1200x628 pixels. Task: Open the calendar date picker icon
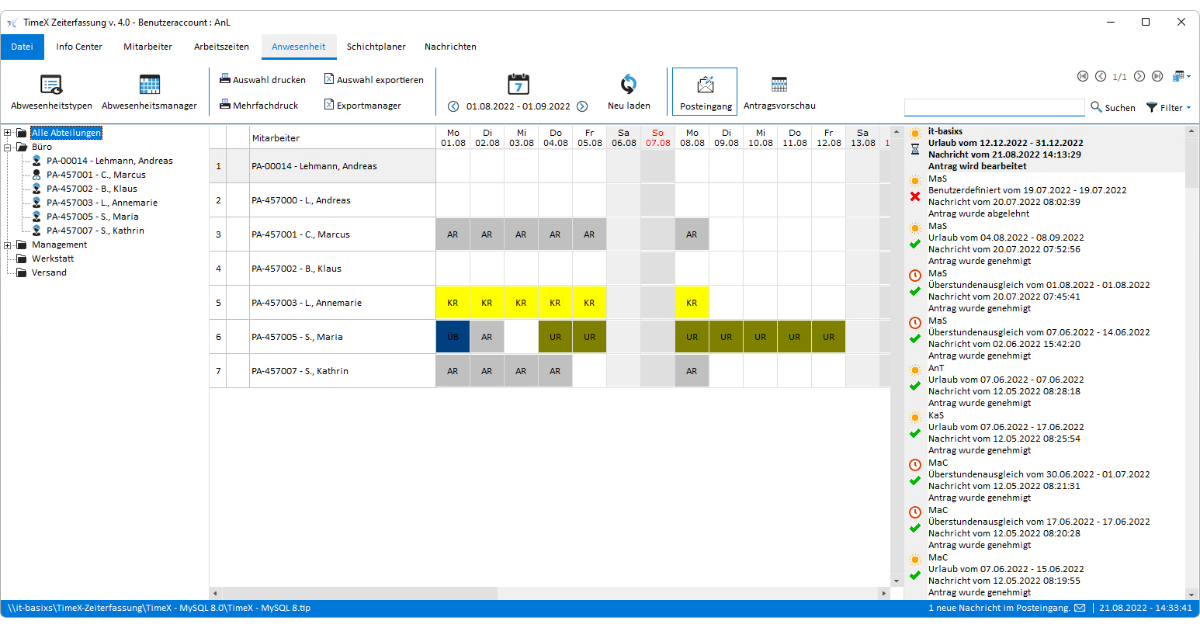517,83
